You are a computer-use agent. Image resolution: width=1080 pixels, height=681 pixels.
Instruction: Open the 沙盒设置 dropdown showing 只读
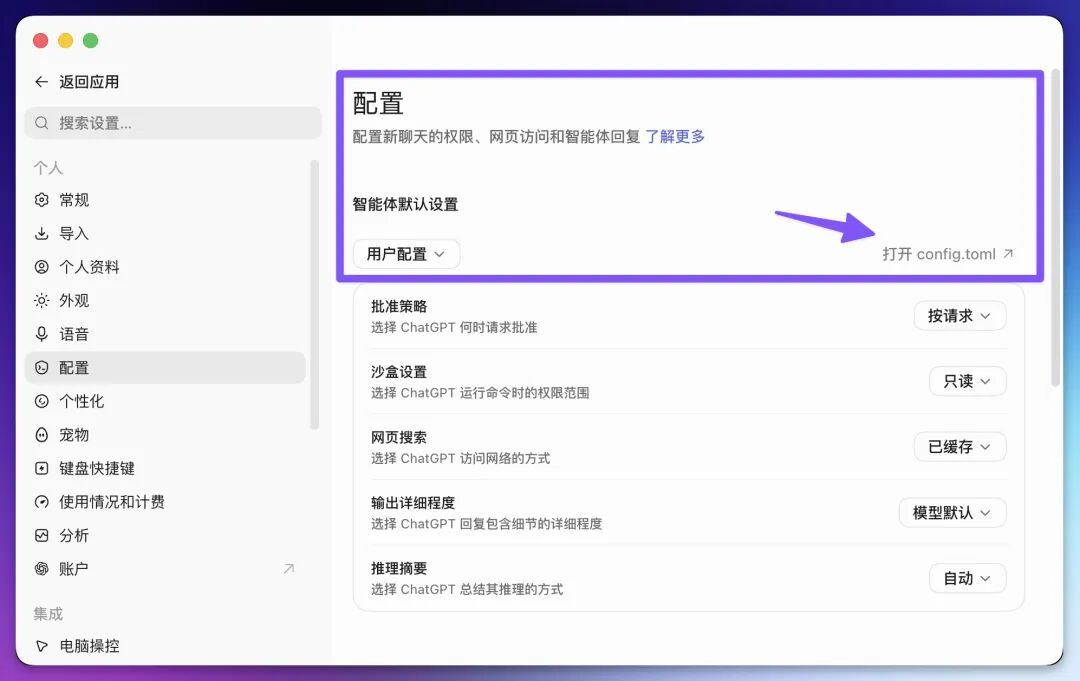(x=967, y=381)
